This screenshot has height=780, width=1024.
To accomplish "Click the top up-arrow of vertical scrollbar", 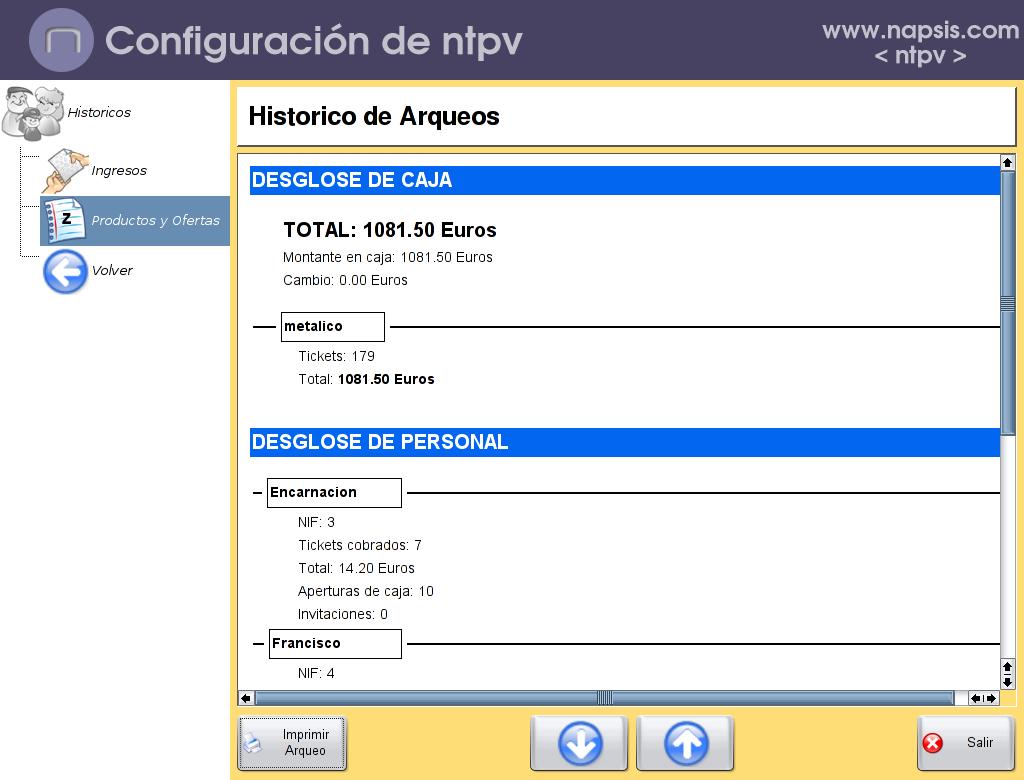I will click(x=1007, y=162).
